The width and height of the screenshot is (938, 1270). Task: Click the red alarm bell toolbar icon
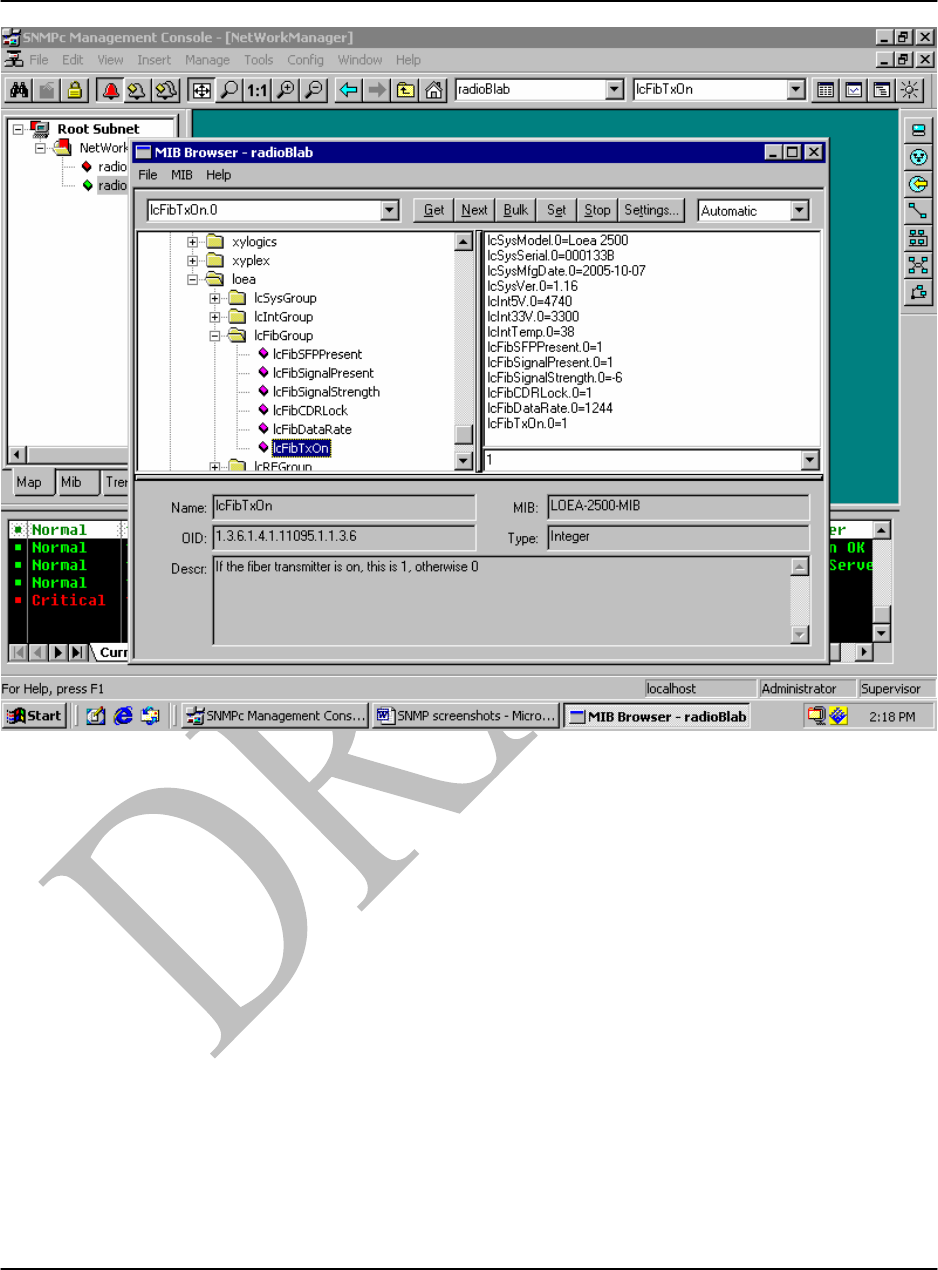pos(109,90)
